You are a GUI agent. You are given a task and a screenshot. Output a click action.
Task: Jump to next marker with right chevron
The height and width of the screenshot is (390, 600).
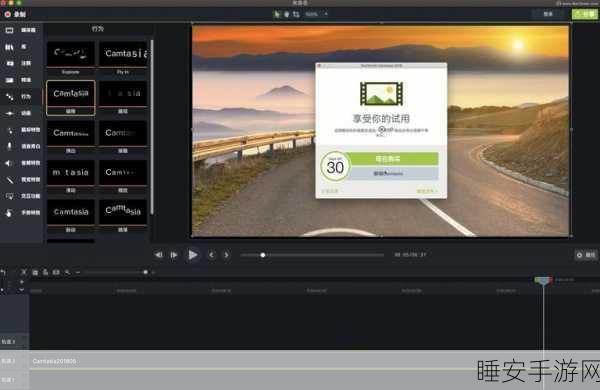pyautogui.click(x=226, y=255)
